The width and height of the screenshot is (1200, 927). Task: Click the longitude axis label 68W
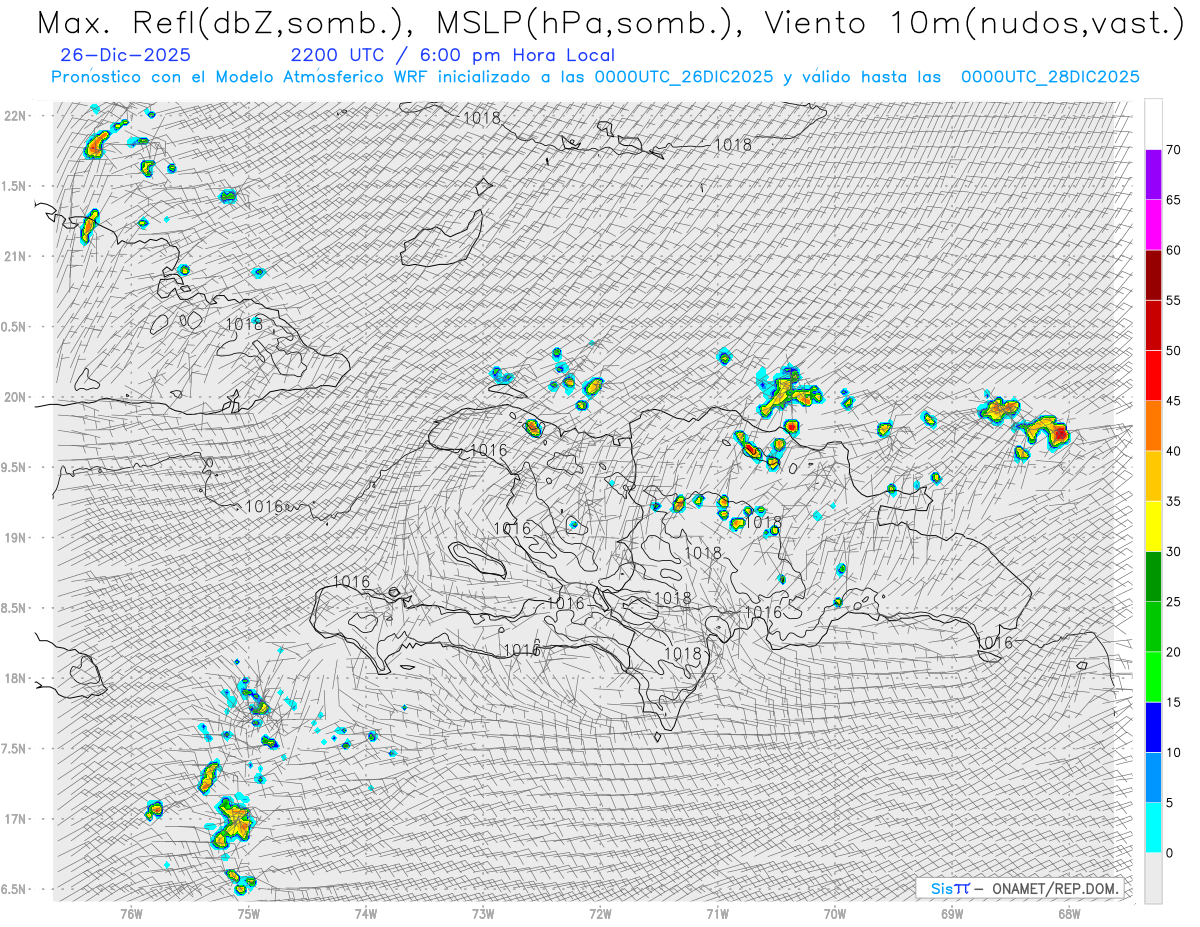[x=1069, y=913]
